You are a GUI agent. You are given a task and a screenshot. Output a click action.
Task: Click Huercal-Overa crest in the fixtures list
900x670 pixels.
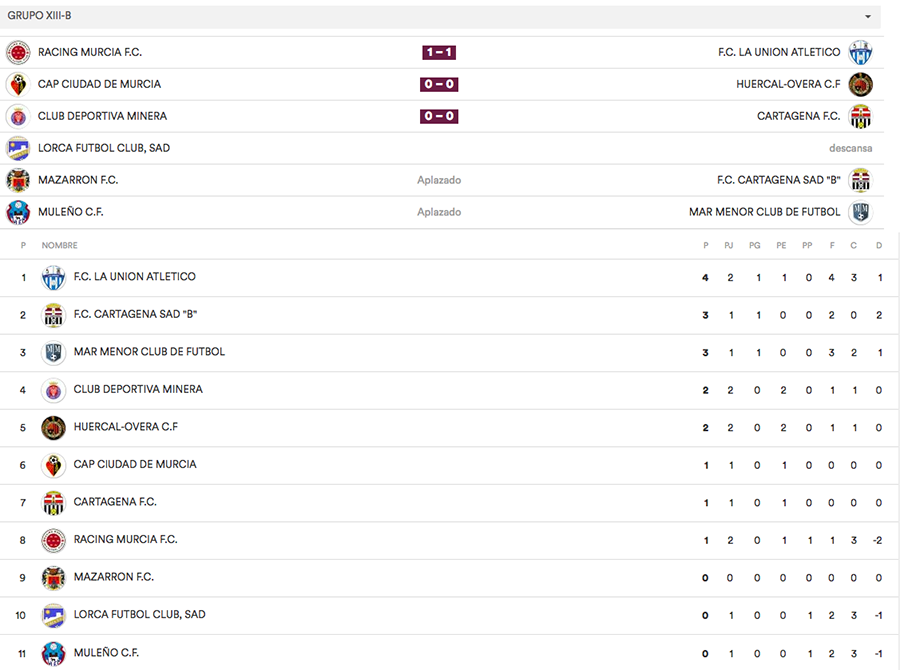coord(860,84)
